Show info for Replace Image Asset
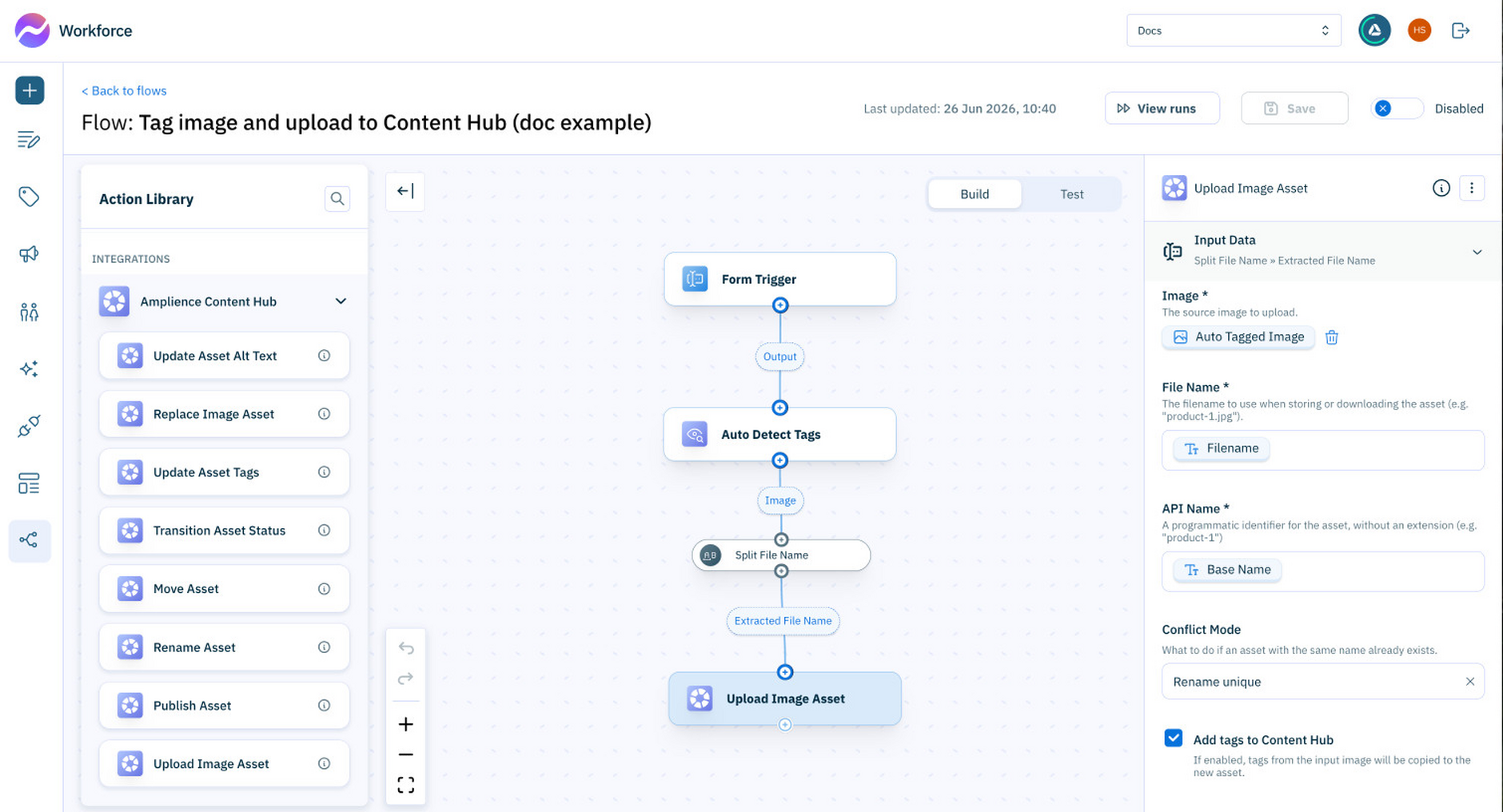Screen dimensions: 1503x812 [325, 414]
